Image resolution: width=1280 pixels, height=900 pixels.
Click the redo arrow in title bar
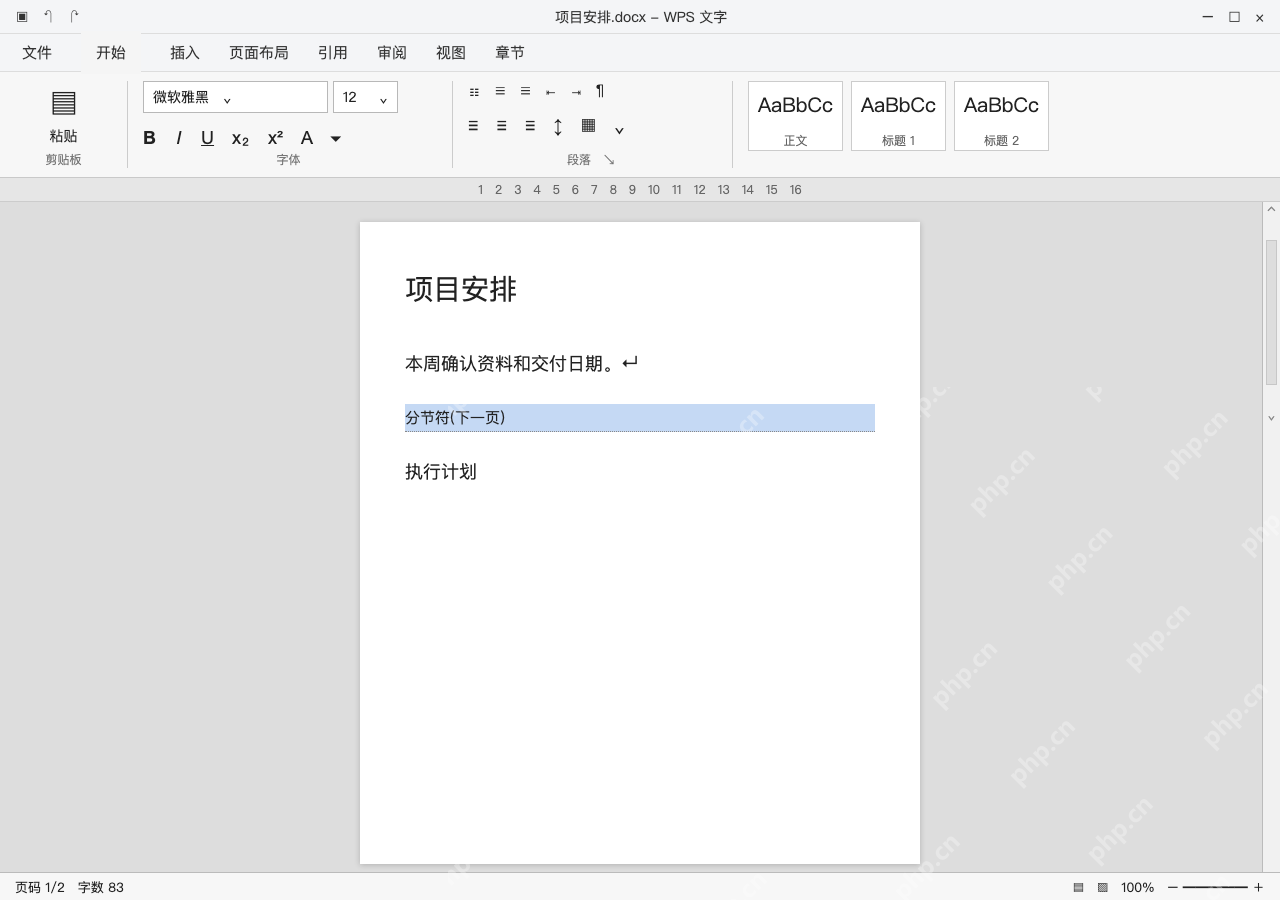(74, 16)
